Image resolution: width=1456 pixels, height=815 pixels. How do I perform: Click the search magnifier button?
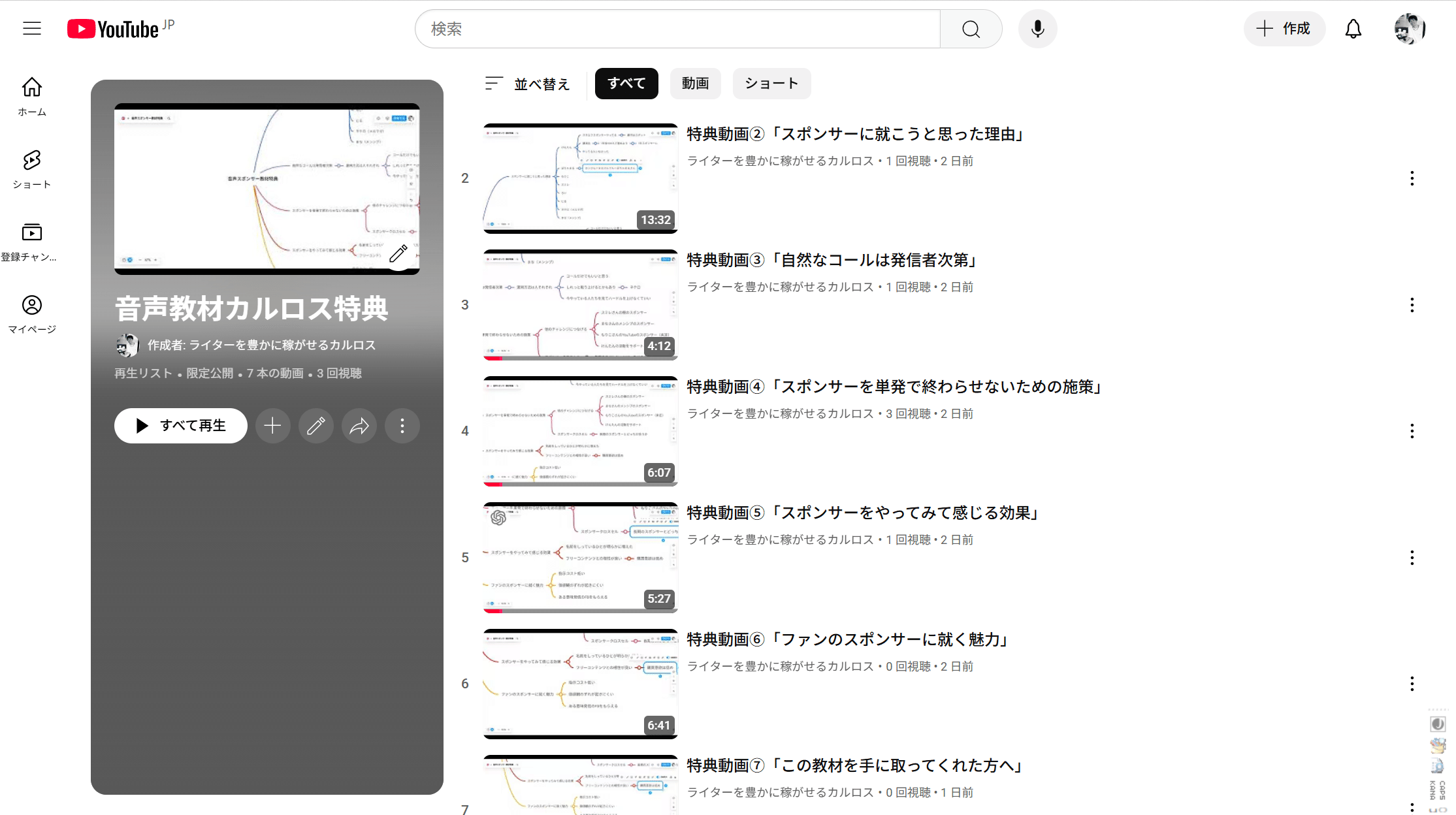point(971,29)
